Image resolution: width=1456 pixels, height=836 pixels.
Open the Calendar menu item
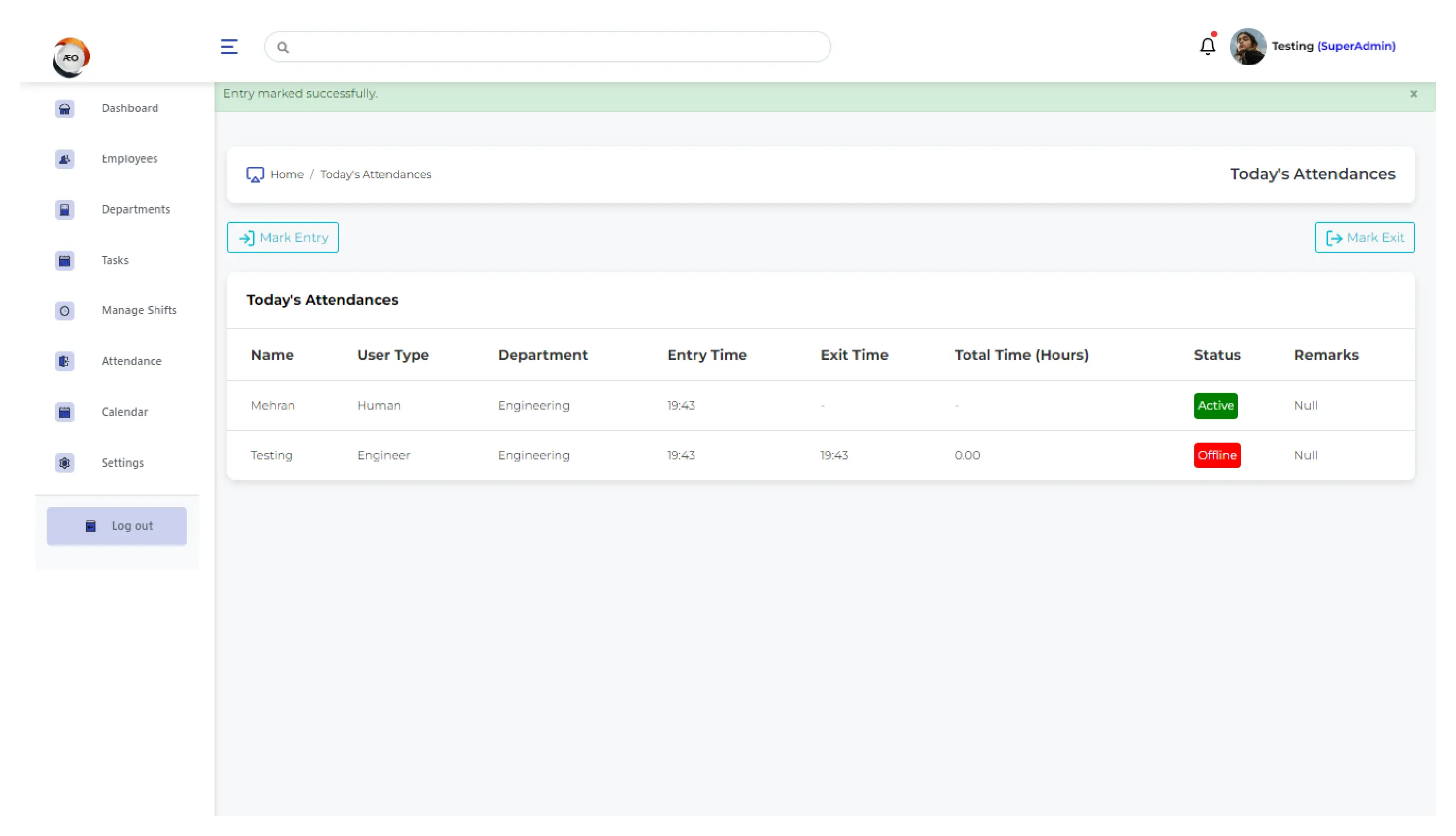(x=125, y=412)
